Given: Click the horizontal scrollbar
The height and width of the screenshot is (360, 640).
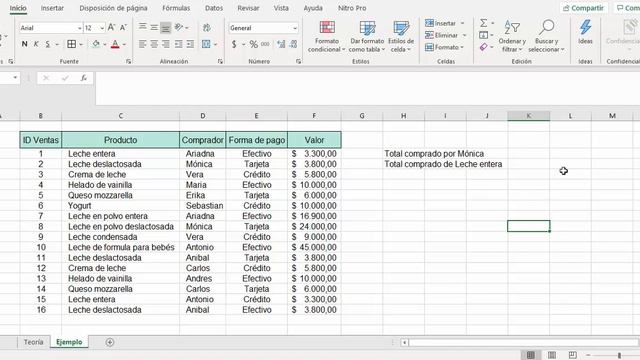Looking at the screenshot, I should [x=523, y=342].
